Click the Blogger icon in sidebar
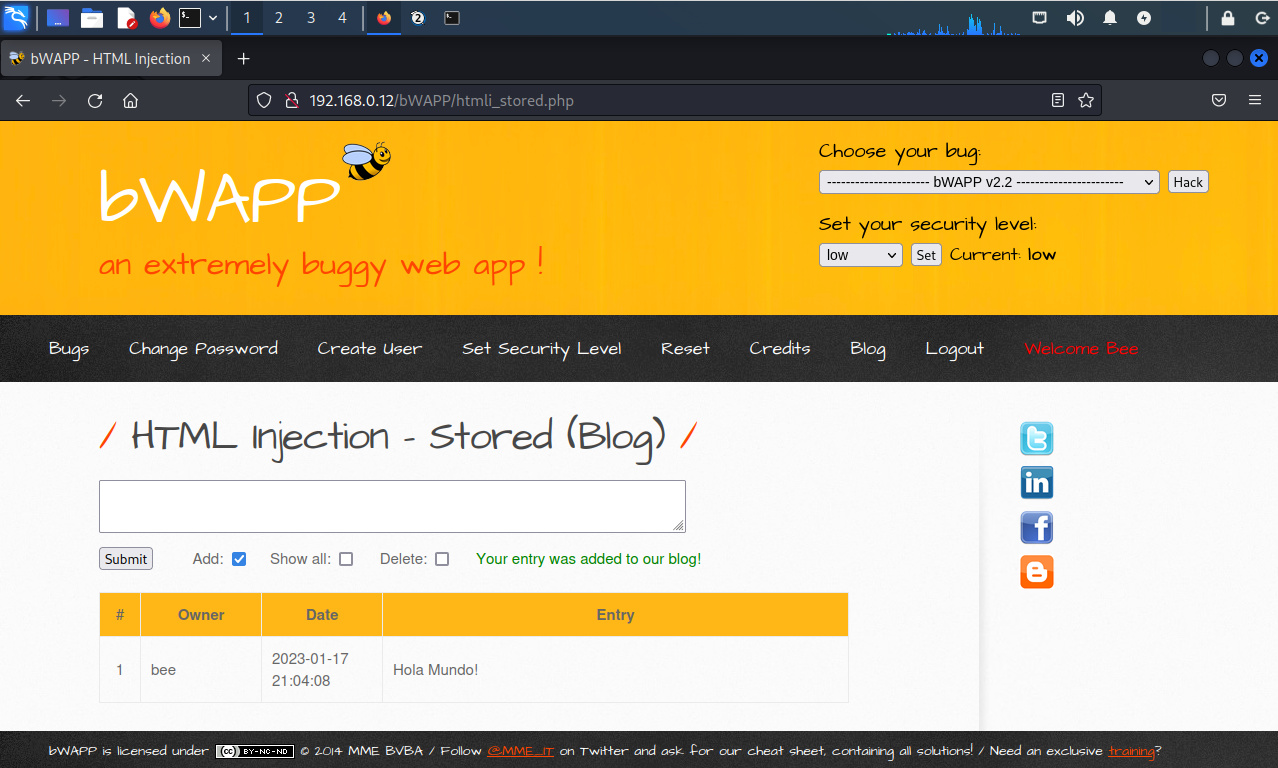 [1036, 572]
